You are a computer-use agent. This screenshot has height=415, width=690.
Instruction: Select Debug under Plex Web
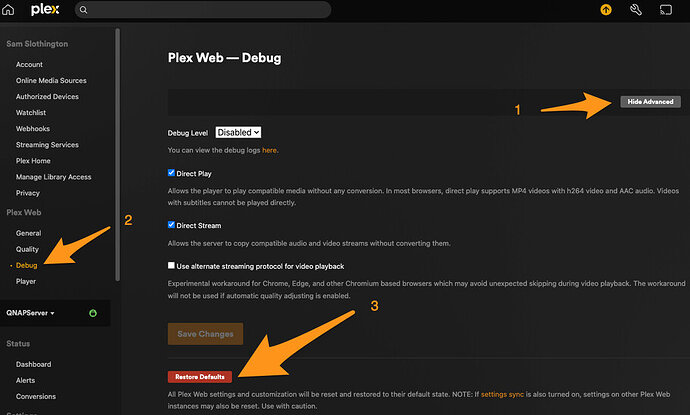click(26, 265)
